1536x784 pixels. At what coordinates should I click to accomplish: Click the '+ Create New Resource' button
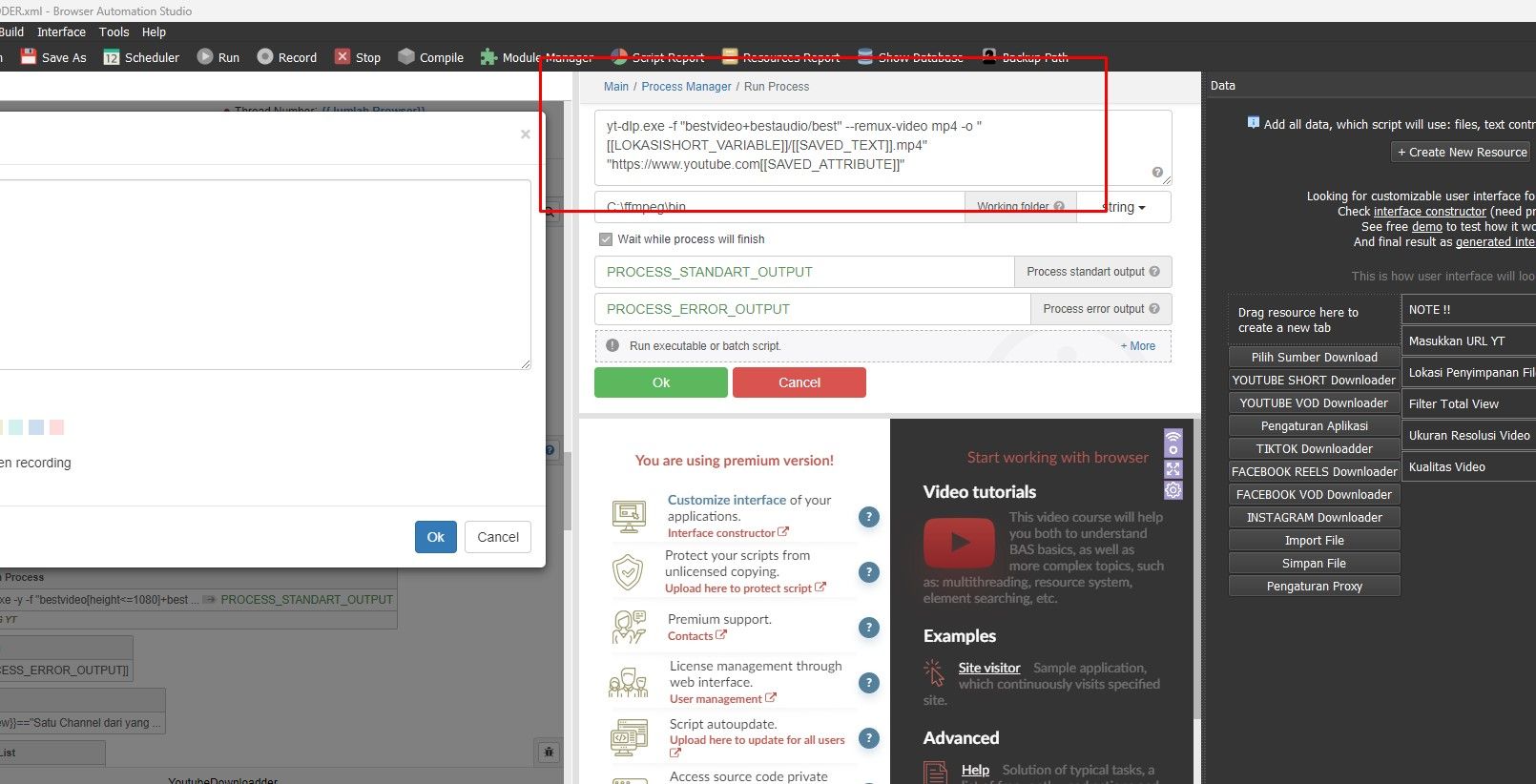[x=1462, y=153]
